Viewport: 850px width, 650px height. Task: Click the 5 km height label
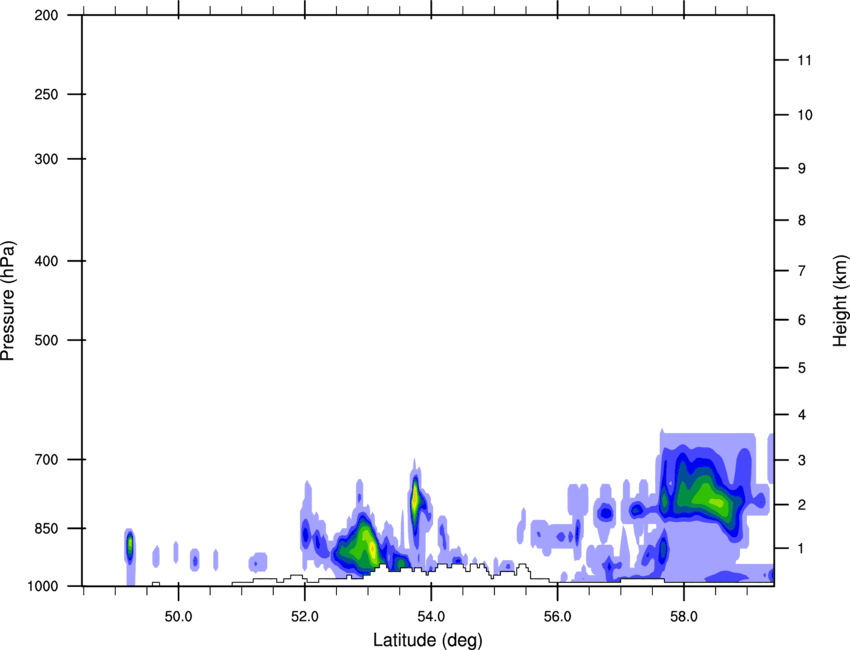[802, 368]
